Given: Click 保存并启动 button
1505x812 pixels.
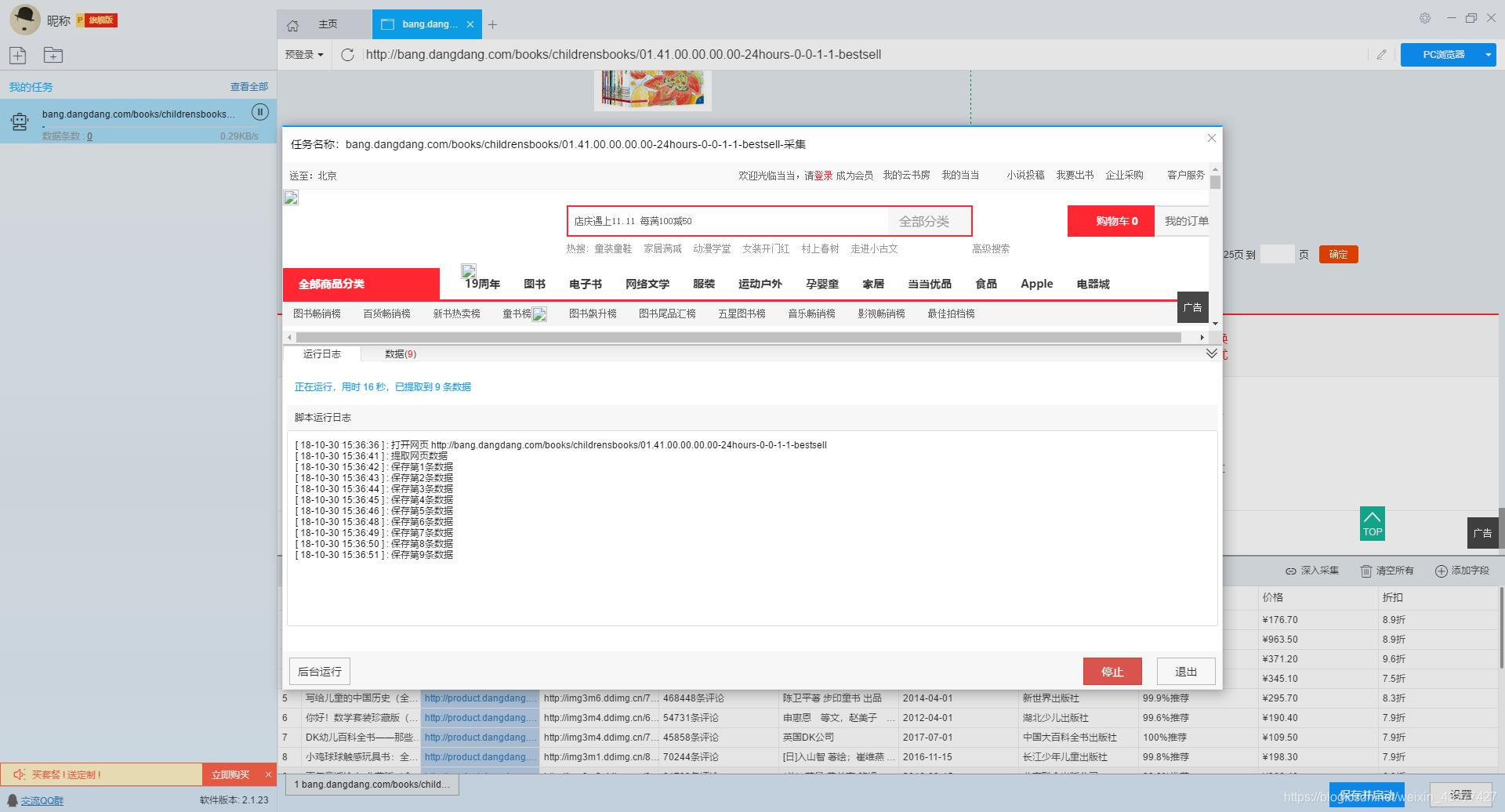Looking at the screenshot, I should click(1366, 795).
